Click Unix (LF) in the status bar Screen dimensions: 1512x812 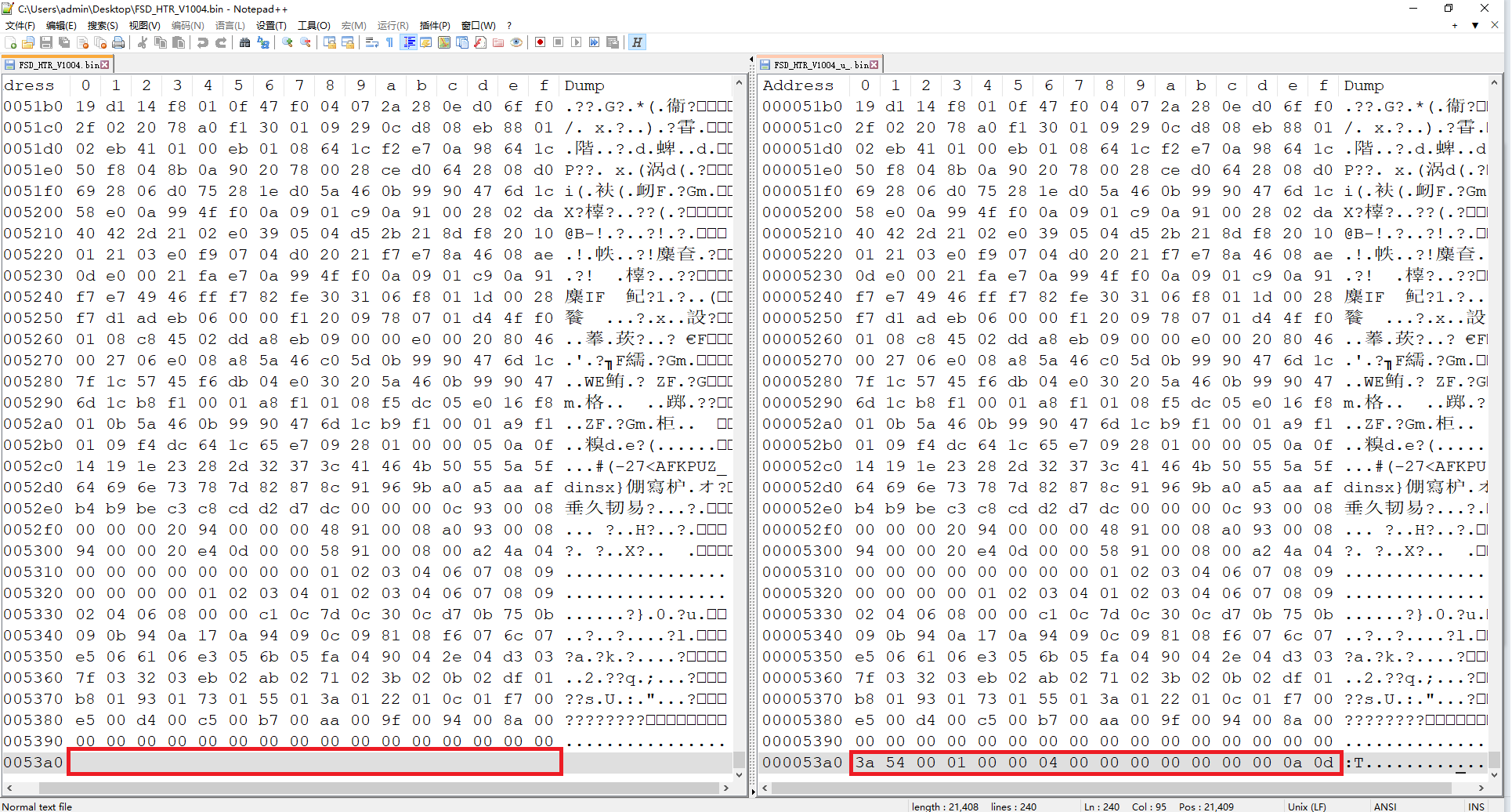[1307, 806]
